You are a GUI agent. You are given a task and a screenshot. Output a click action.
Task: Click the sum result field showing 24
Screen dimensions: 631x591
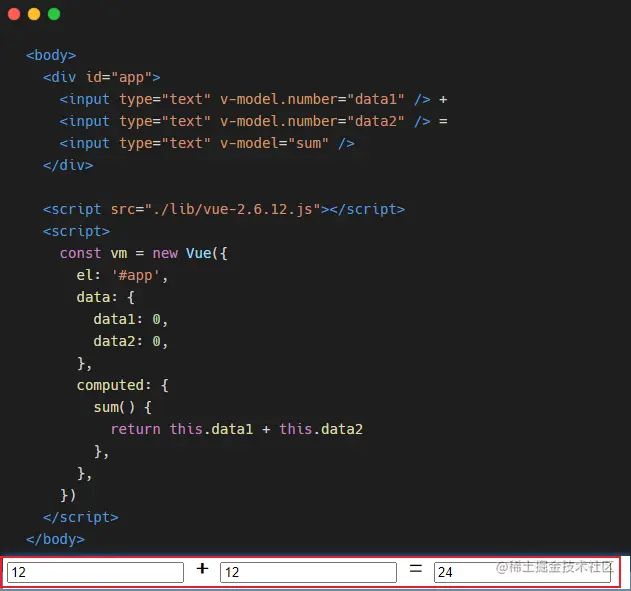[x=522, y=572]
